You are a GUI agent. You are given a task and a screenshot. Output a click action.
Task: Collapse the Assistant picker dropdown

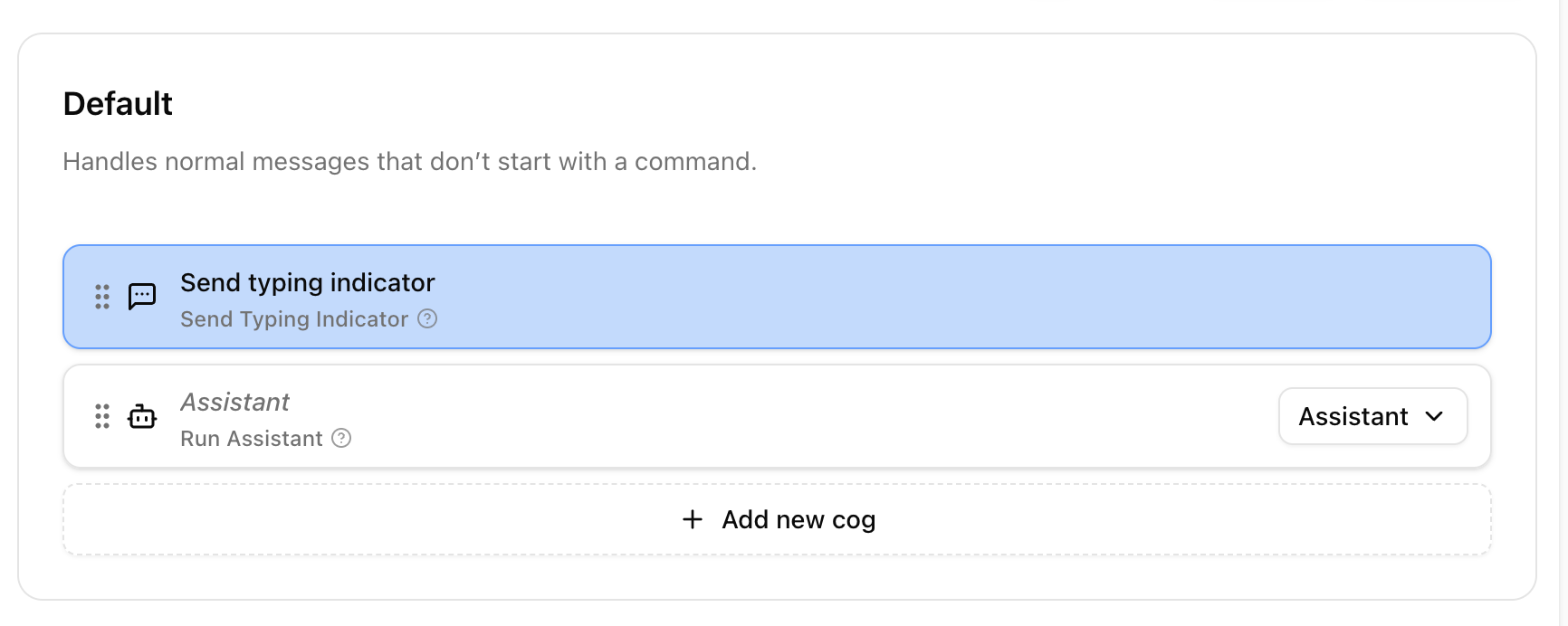point(1372,416)
